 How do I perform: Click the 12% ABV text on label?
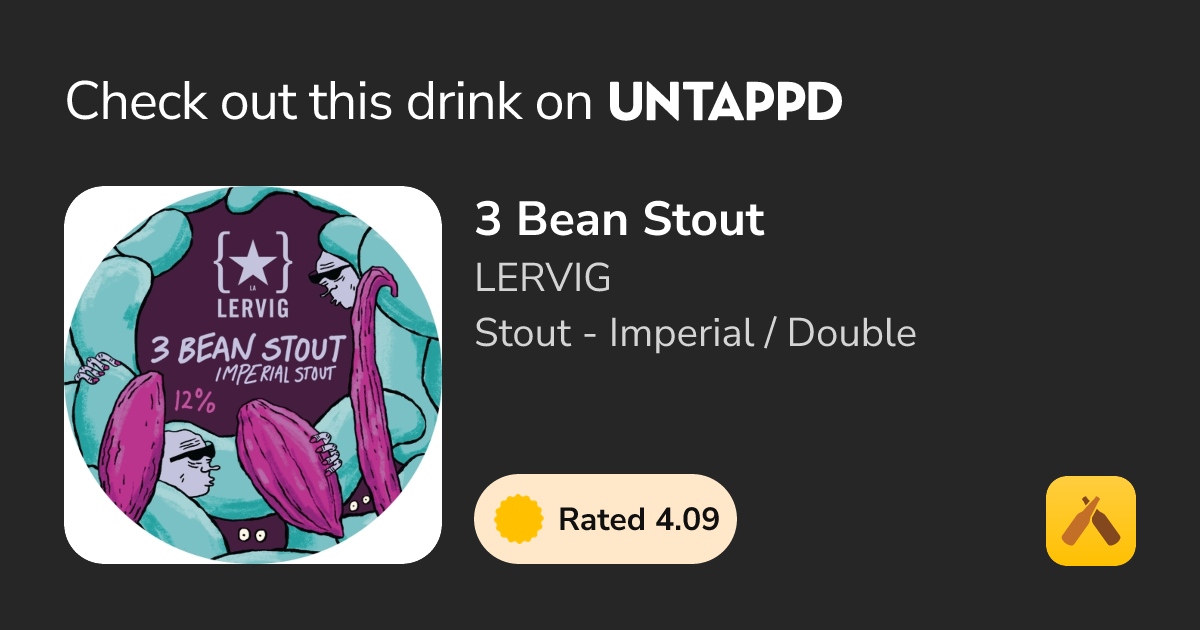point(197,401)
